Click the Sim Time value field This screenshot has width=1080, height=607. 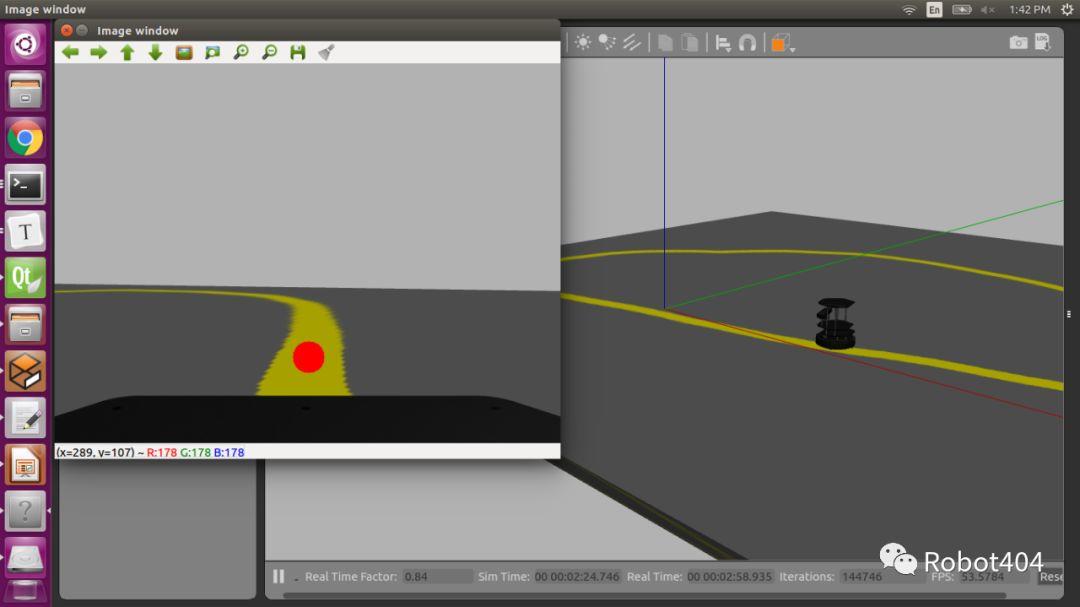point(577,577)
